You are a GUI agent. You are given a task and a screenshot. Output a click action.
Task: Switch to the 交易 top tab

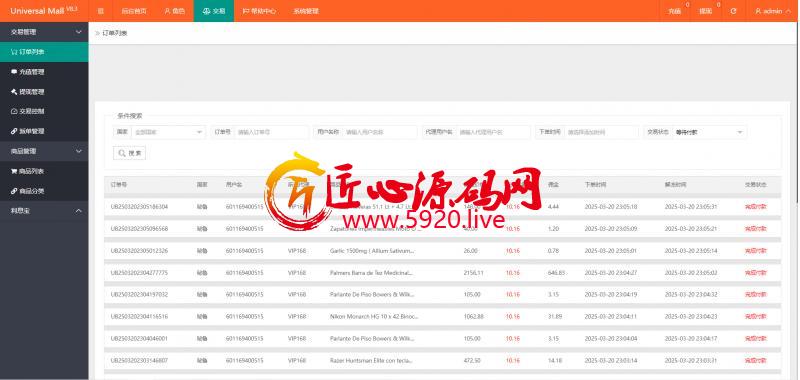coord(214,11)
